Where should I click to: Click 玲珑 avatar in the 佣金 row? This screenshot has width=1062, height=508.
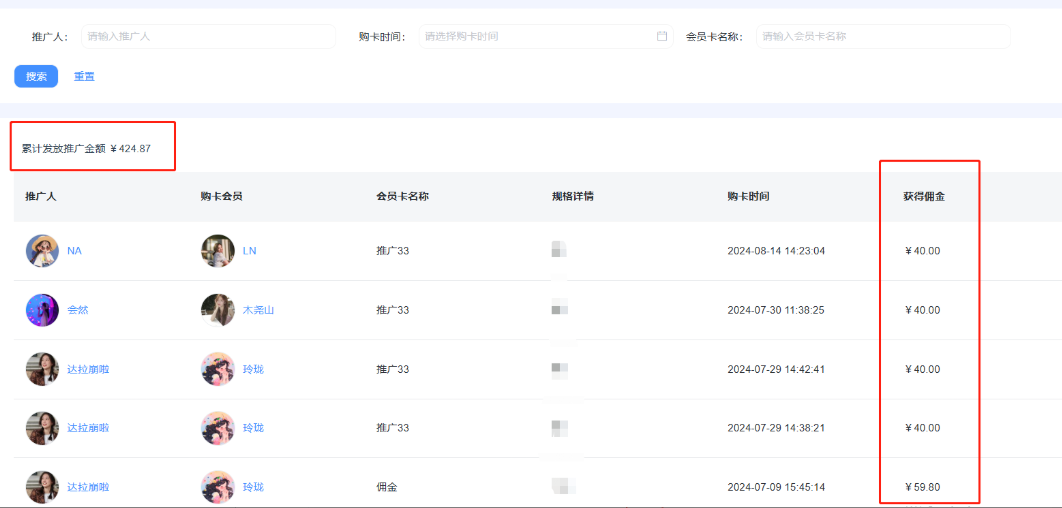(218, 487)
